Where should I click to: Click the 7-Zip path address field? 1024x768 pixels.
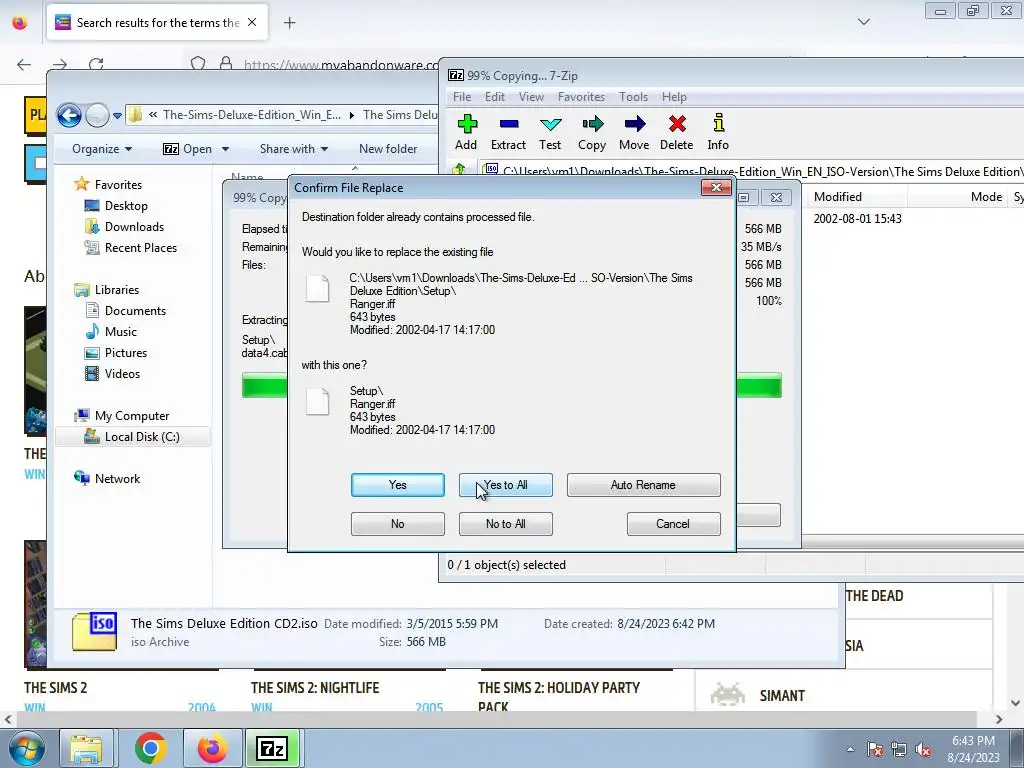pyautogui.click(x=751, y=171)
